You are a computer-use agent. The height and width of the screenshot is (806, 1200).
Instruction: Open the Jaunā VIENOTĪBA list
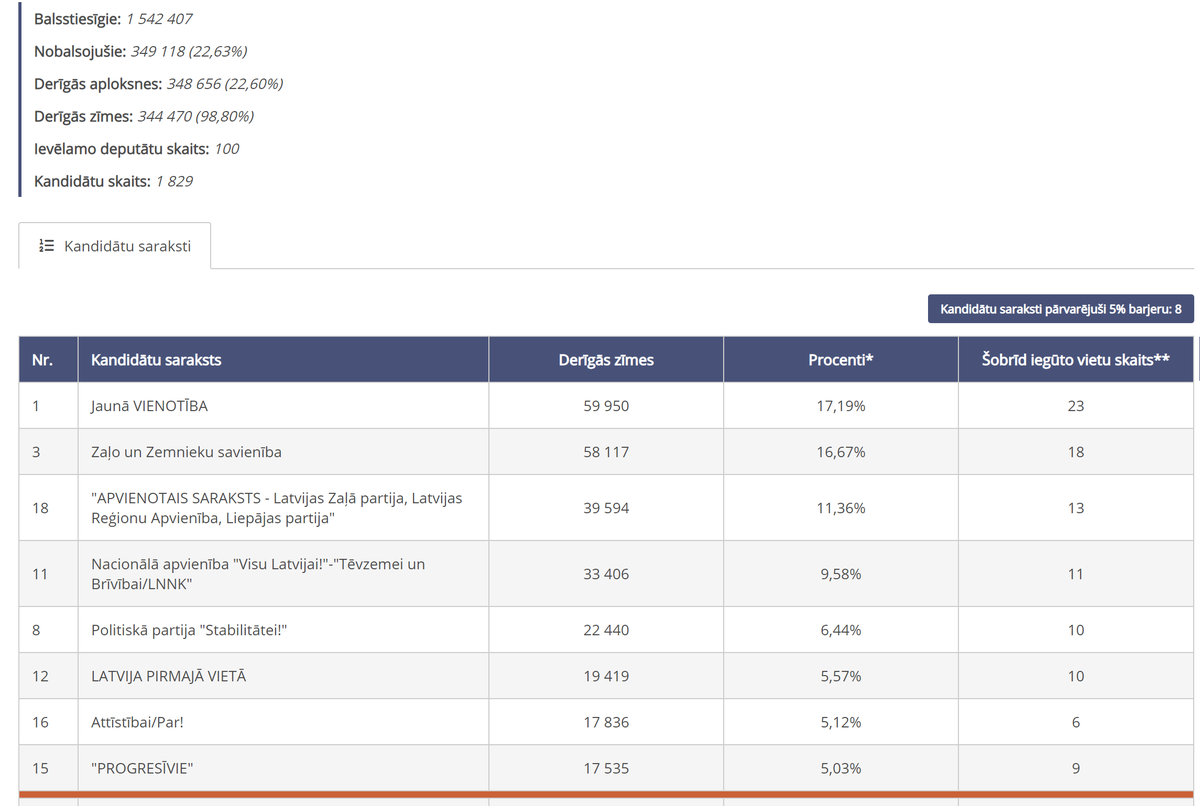point(149,406)
